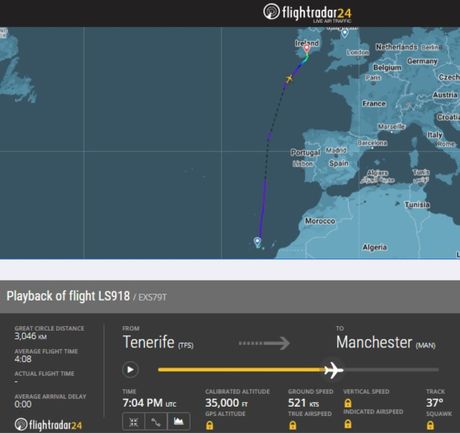This screenshot has width=460, height=433.
Task: Click the Belgium label on map
Action: pos(387,68)
